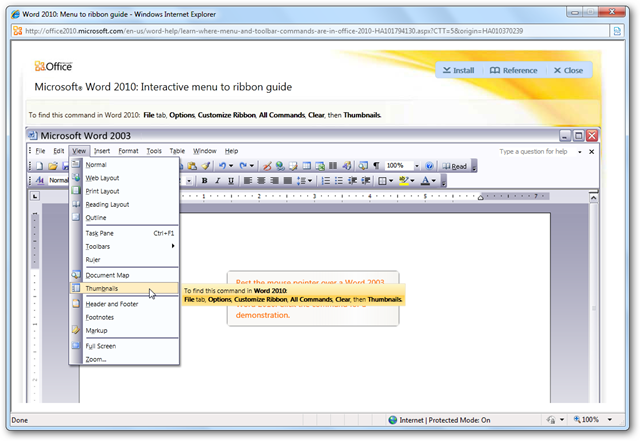Screen dimensions: 640x441
Task: Select Print Layout in View menu
Action: point(124,191)
